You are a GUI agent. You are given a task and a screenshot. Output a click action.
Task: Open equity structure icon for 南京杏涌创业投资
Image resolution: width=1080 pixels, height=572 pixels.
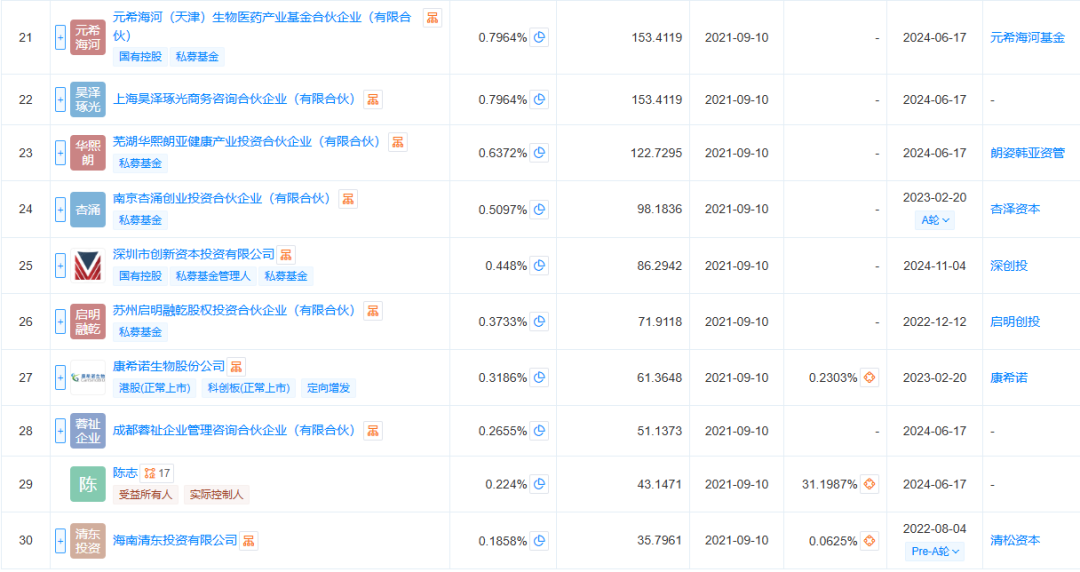[x=348, y=199]
